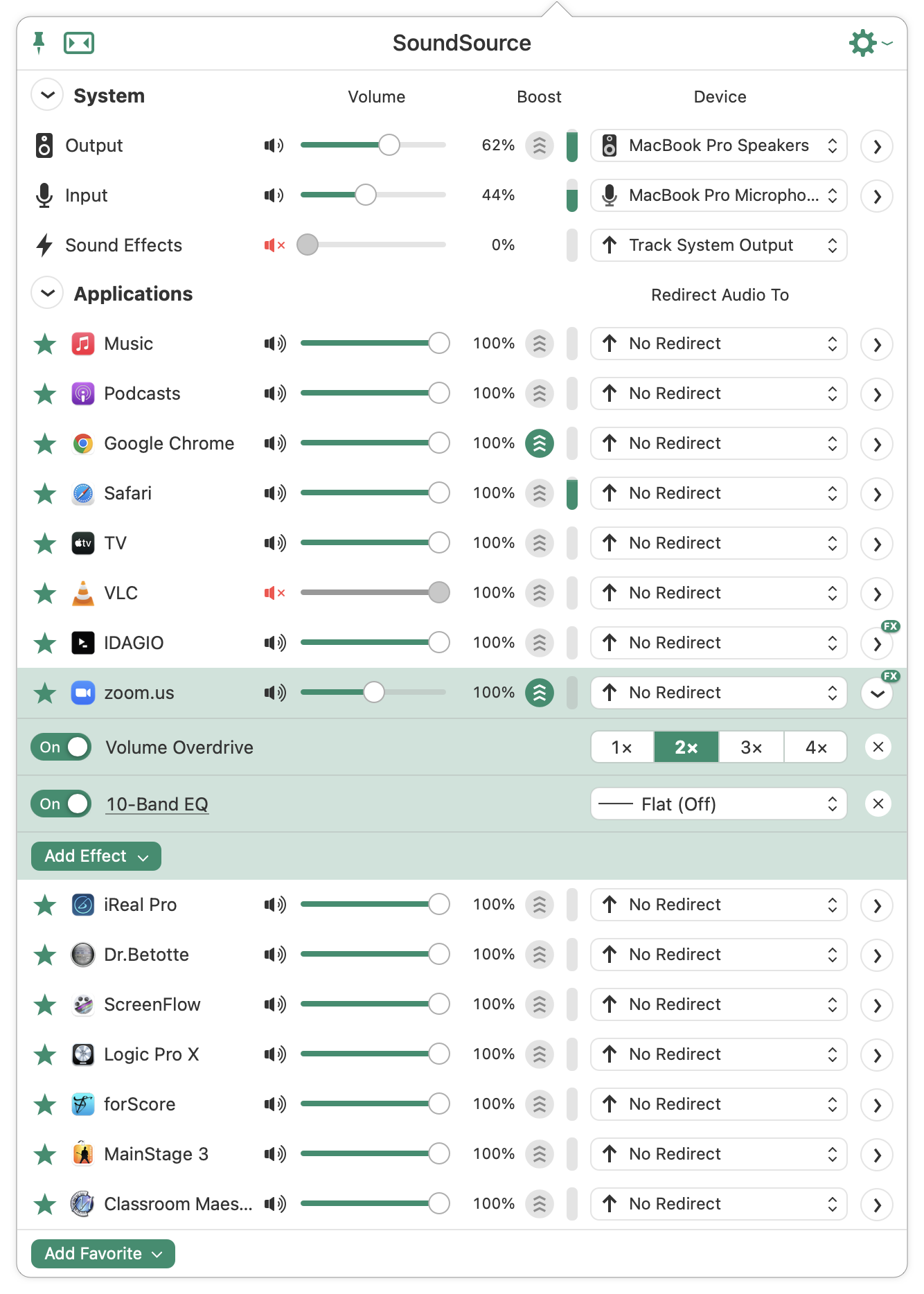Click the TV app icon
The height and width of the screenshot is (1294, 924).
(x=83, y=543)
